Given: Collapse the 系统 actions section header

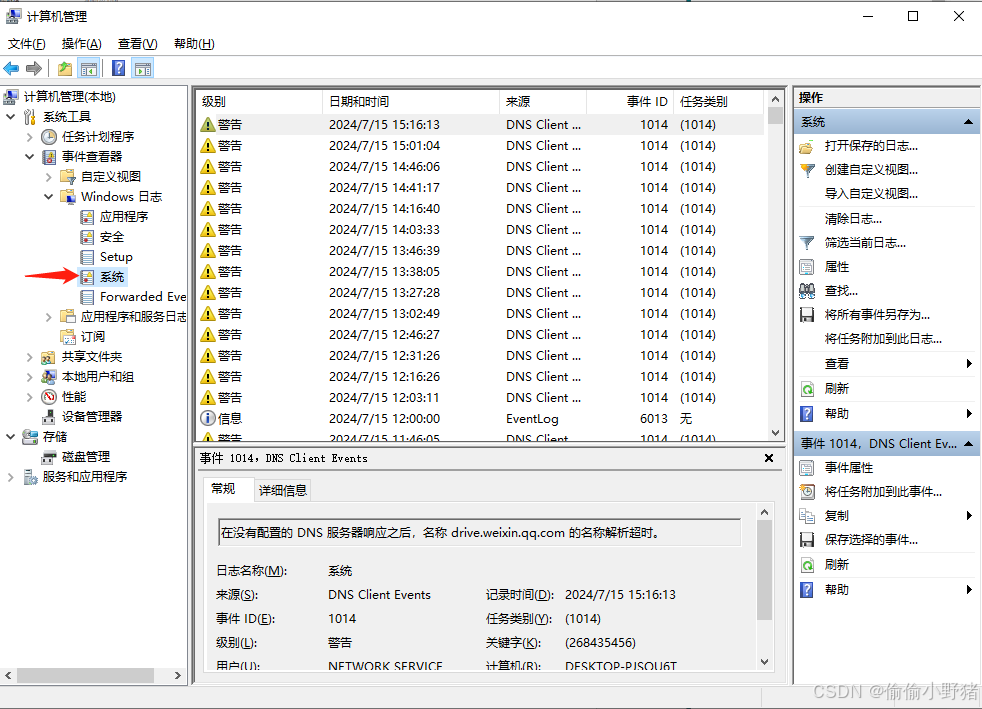Looking at the screenshot, I should pos(968,122).
